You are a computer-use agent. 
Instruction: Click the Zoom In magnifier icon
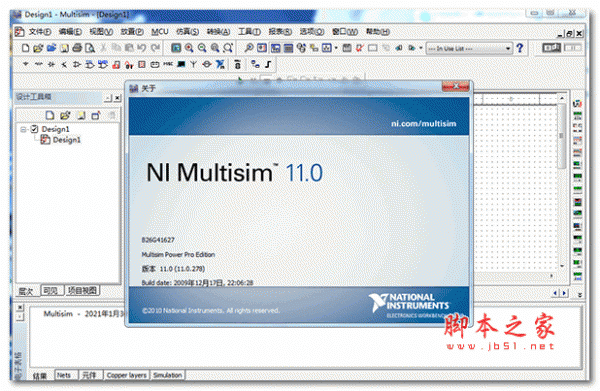click(189, 48)
